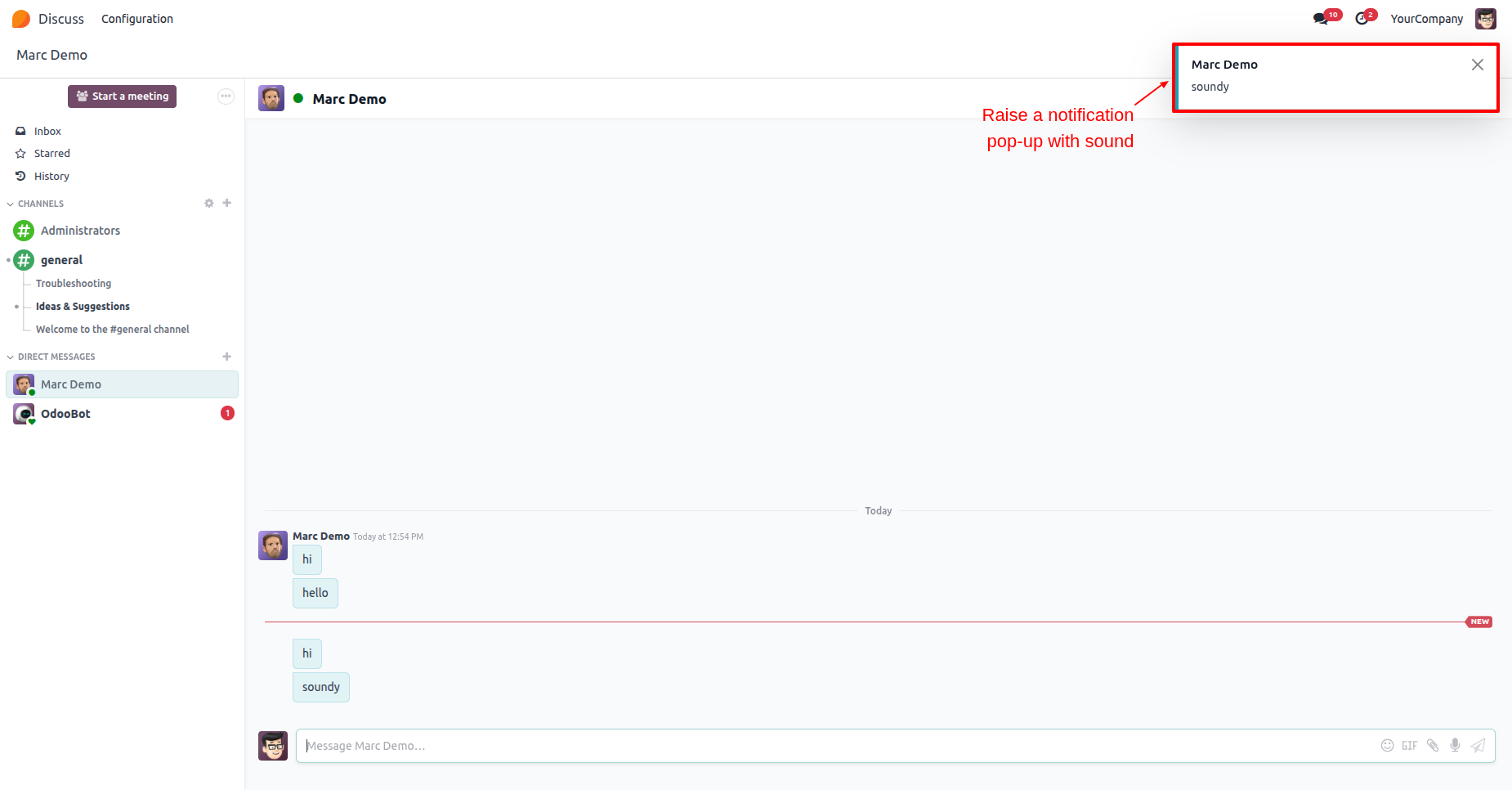1512x790 pixels.
Task: Open the Configuration menu
Action: [137, 19]
